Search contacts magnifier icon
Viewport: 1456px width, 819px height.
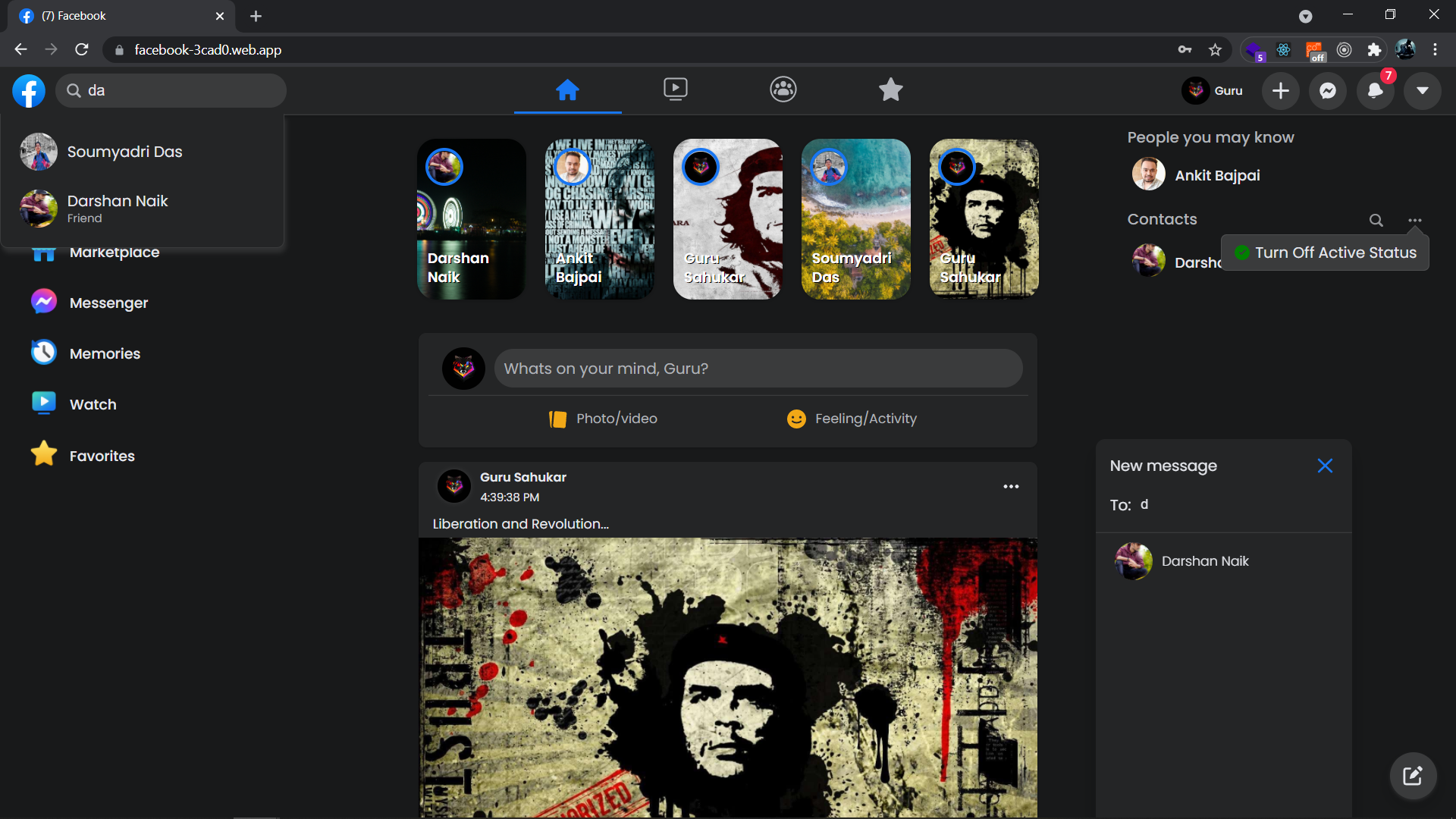(x=1376, y=221)
